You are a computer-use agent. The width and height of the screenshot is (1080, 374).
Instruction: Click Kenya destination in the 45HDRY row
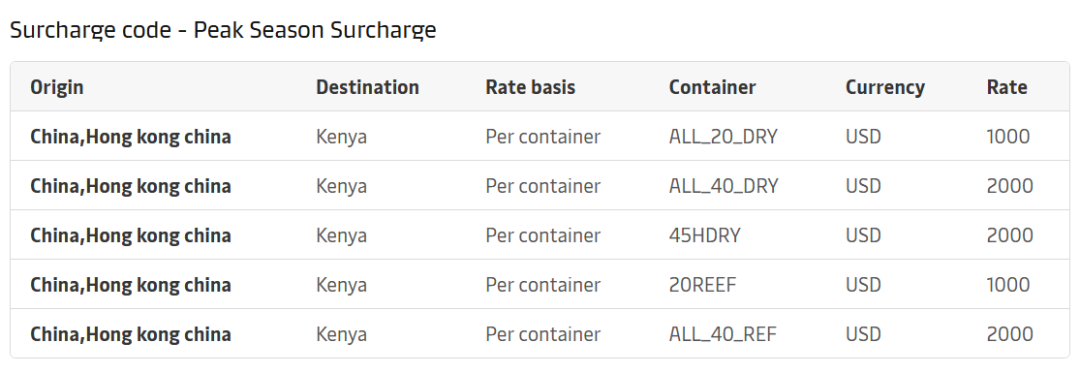[x=341, y=236]
